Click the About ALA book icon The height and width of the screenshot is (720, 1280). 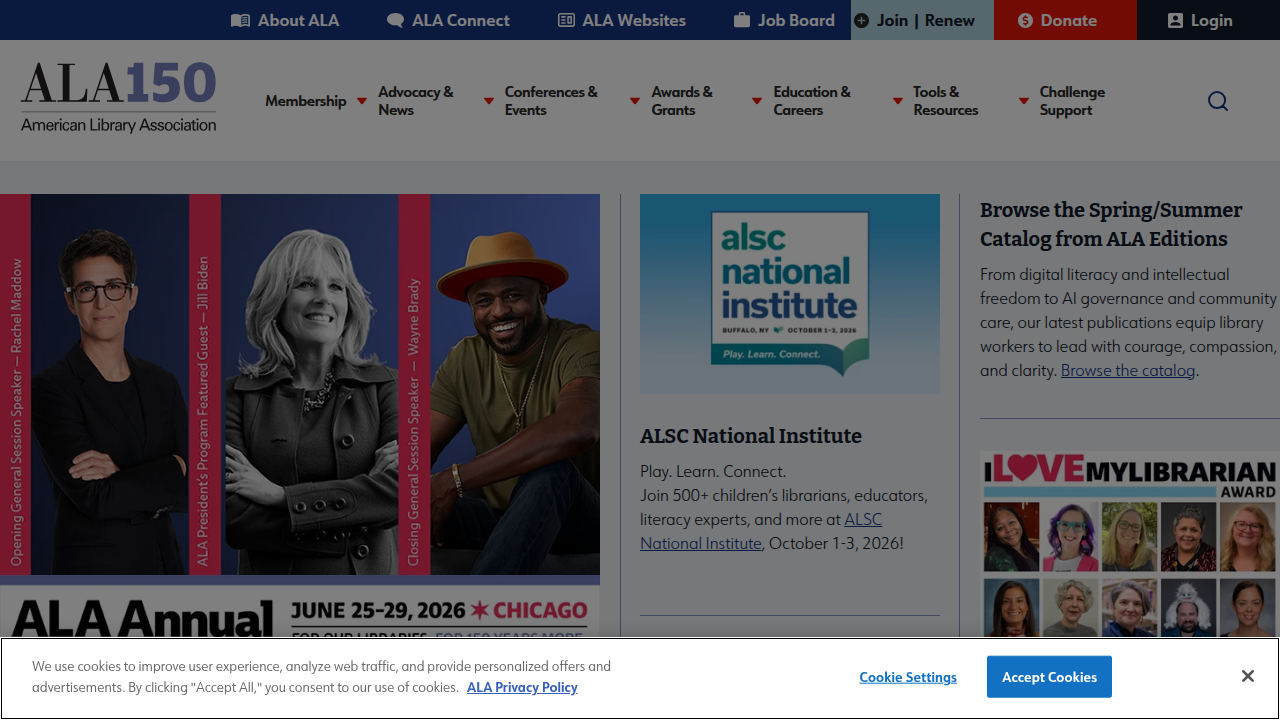pyautogui.click(x=240, y=20)
